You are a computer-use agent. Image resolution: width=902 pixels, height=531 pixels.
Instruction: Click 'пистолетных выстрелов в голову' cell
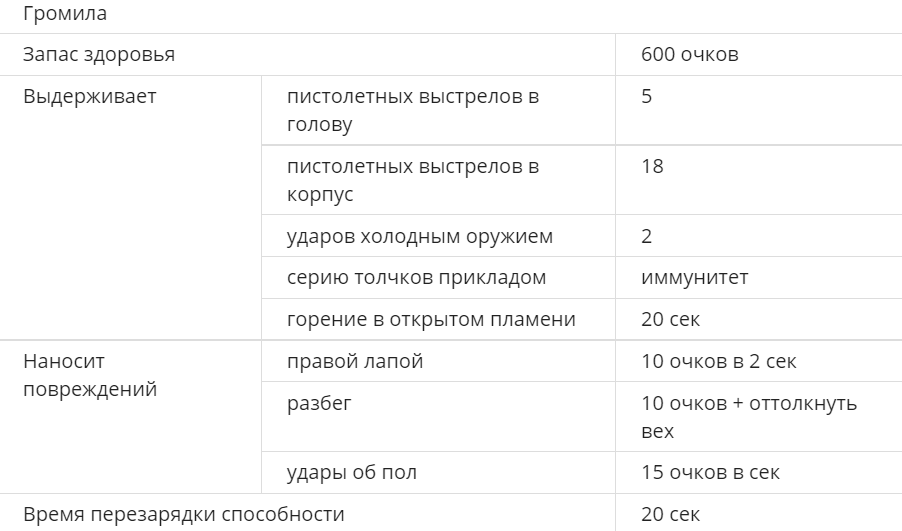click(412, 110)
